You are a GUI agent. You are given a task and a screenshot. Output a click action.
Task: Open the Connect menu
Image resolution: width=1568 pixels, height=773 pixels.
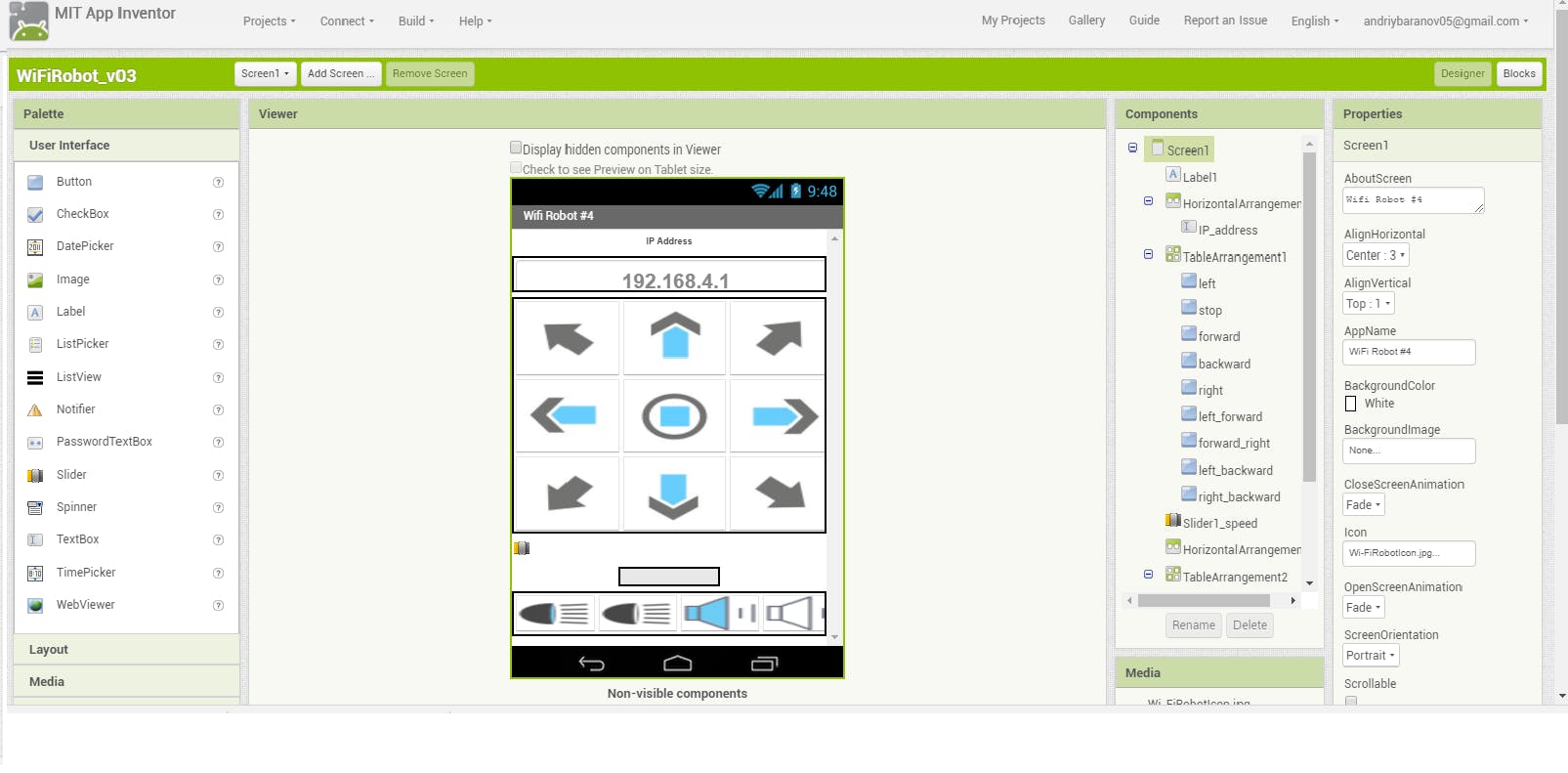[x=347, y=21]
